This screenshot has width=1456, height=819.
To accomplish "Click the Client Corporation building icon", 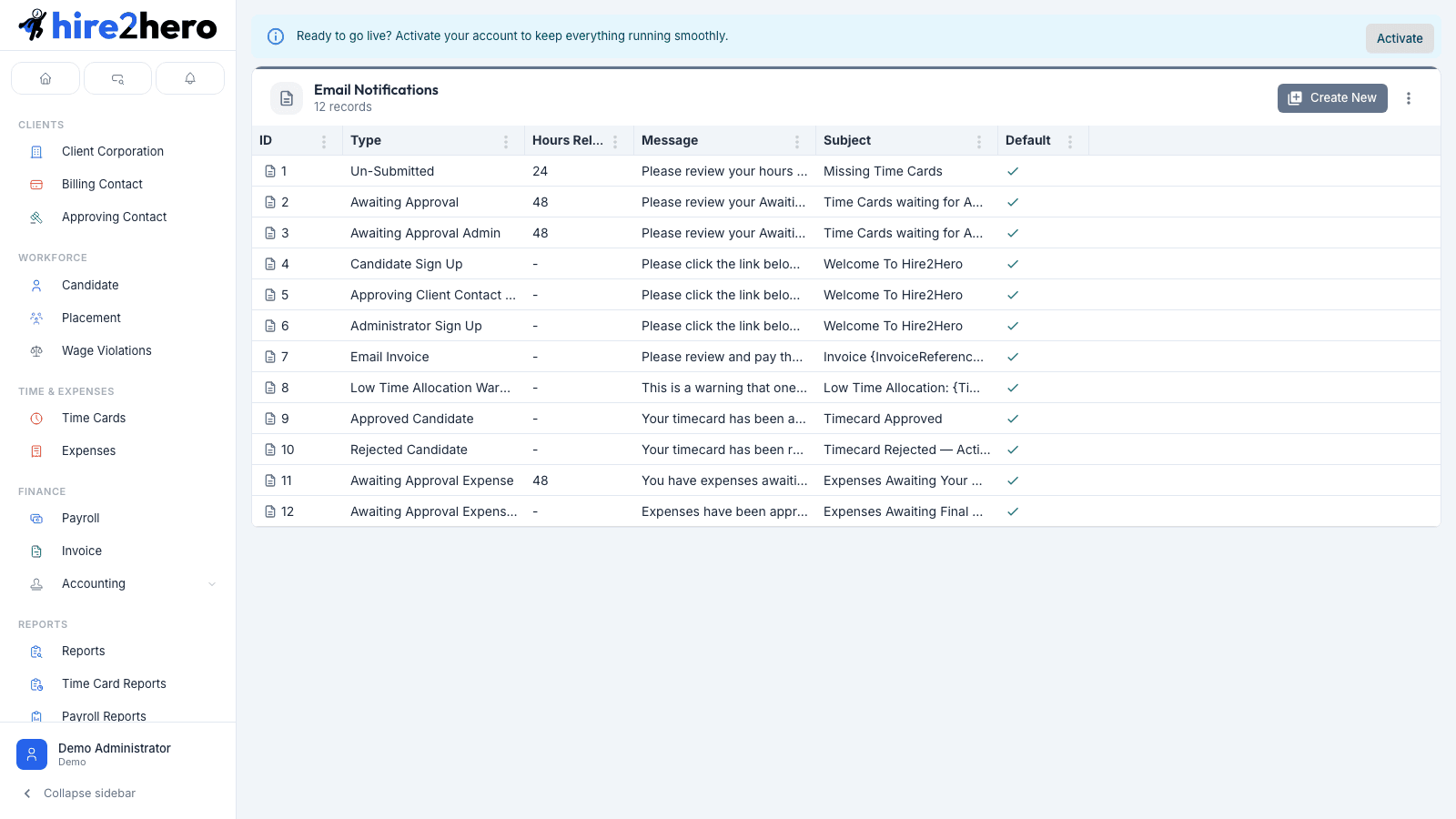I will coord(36,152).
